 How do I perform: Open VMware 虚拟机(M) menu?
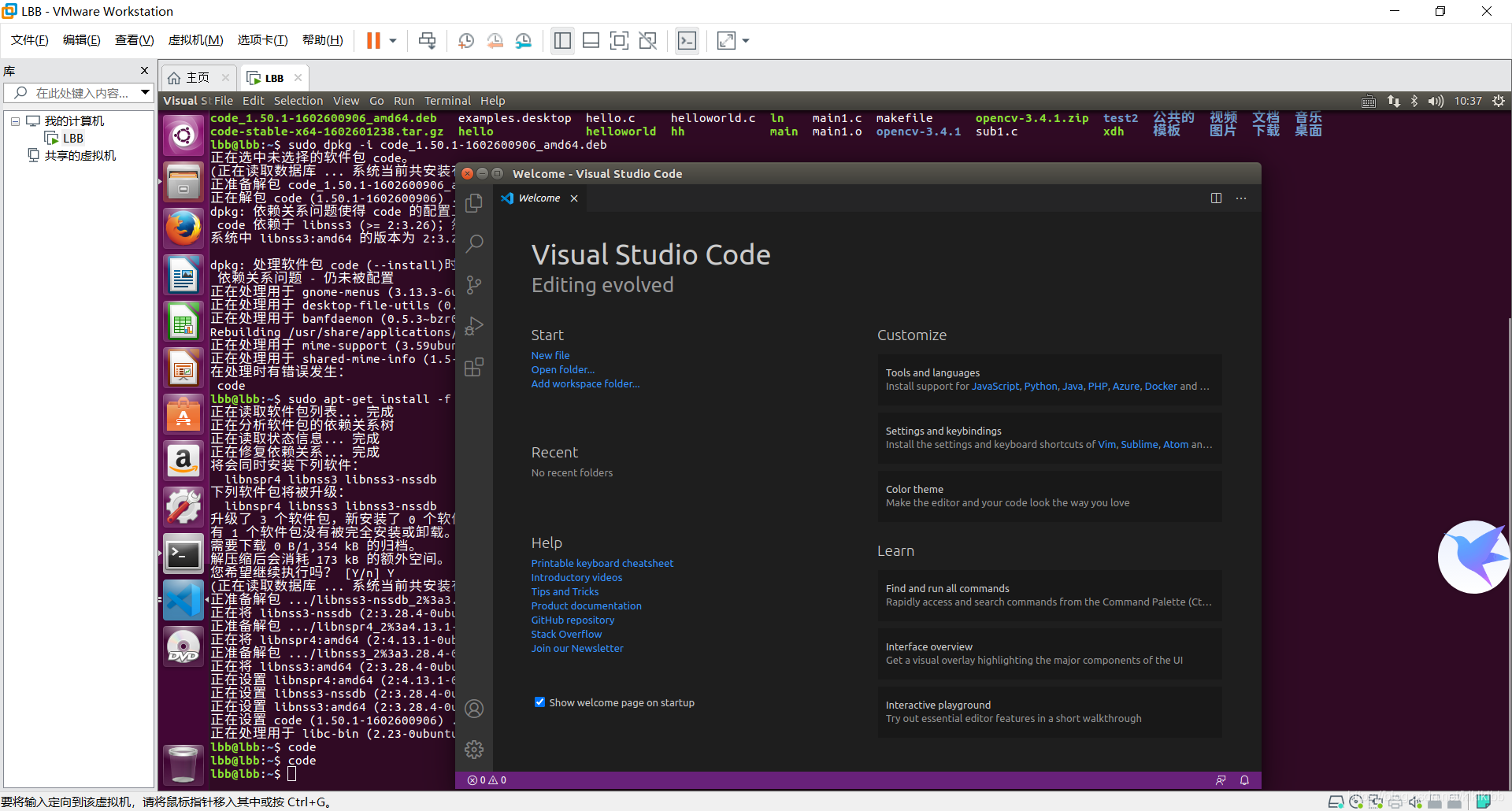(196, 40)
